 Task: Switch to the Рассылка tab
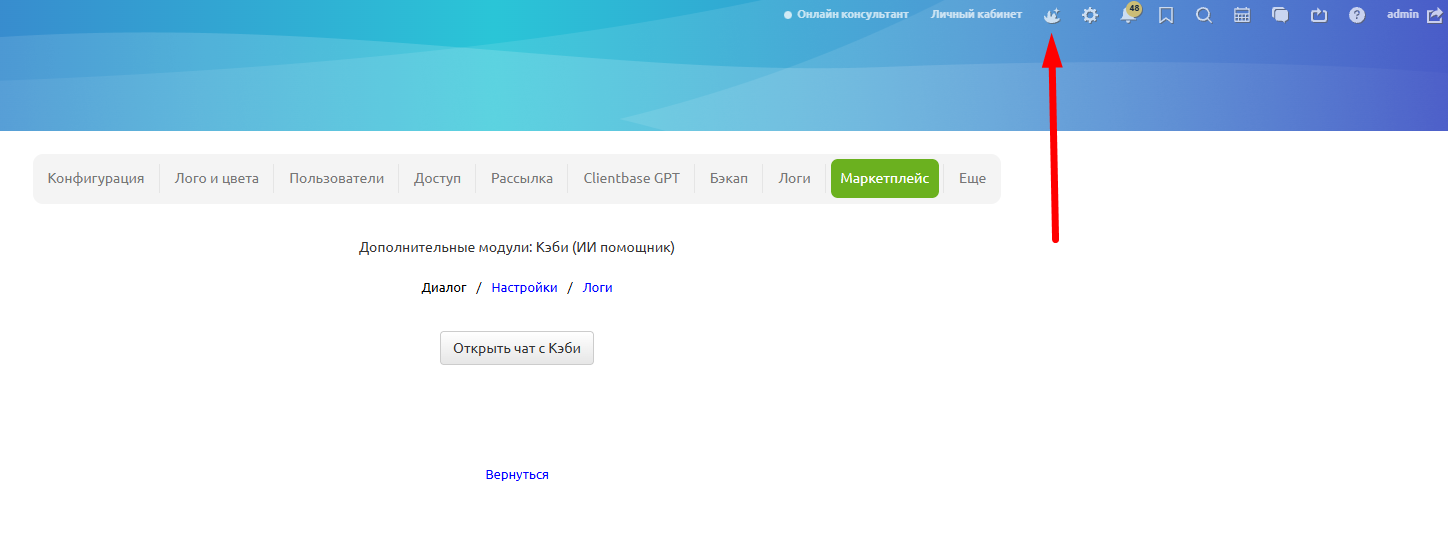pyautogui.click(x=522, y=178)
